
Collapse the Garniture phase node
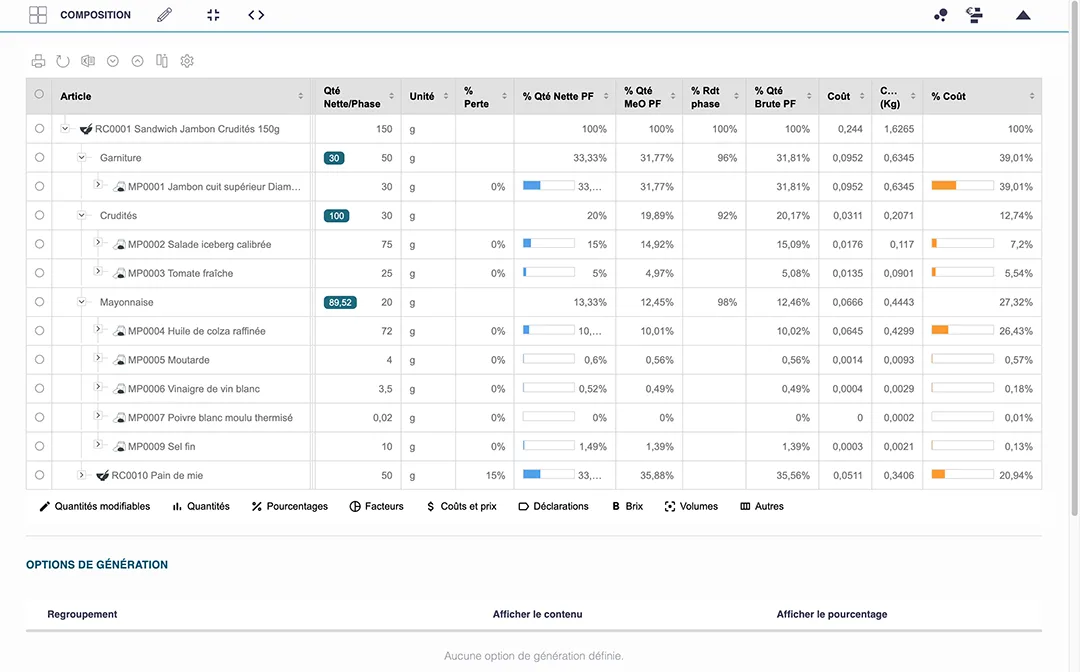coord(81,157)
